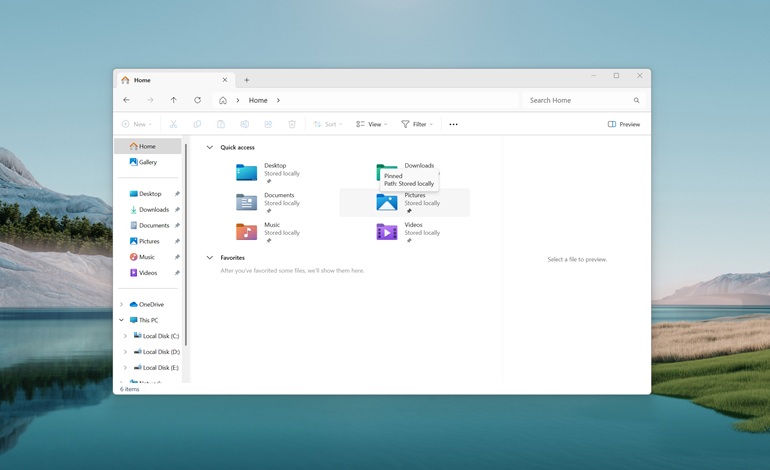This screenshot has height=470, width=770.
Task: Add a new tab with plus button
Action: (247, 80)
